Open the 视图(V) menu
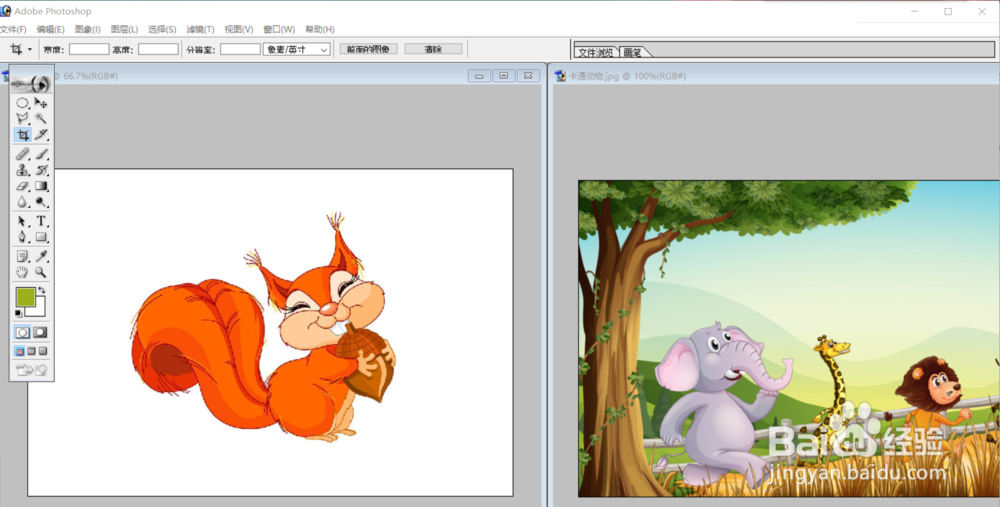This screenshot has height=507, width=1000. coord(239,29)
